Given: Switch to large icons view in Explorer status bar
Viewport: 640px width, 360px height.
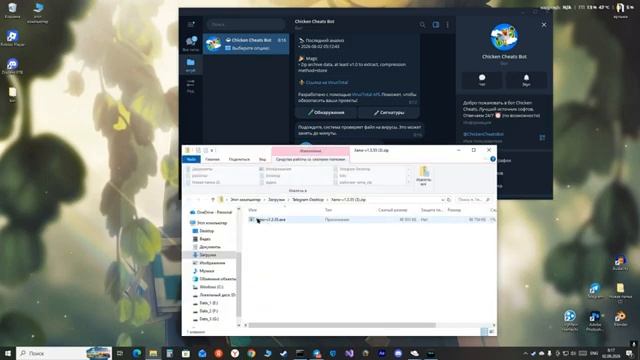Looking at the screenshot, I should coord(491,332).
